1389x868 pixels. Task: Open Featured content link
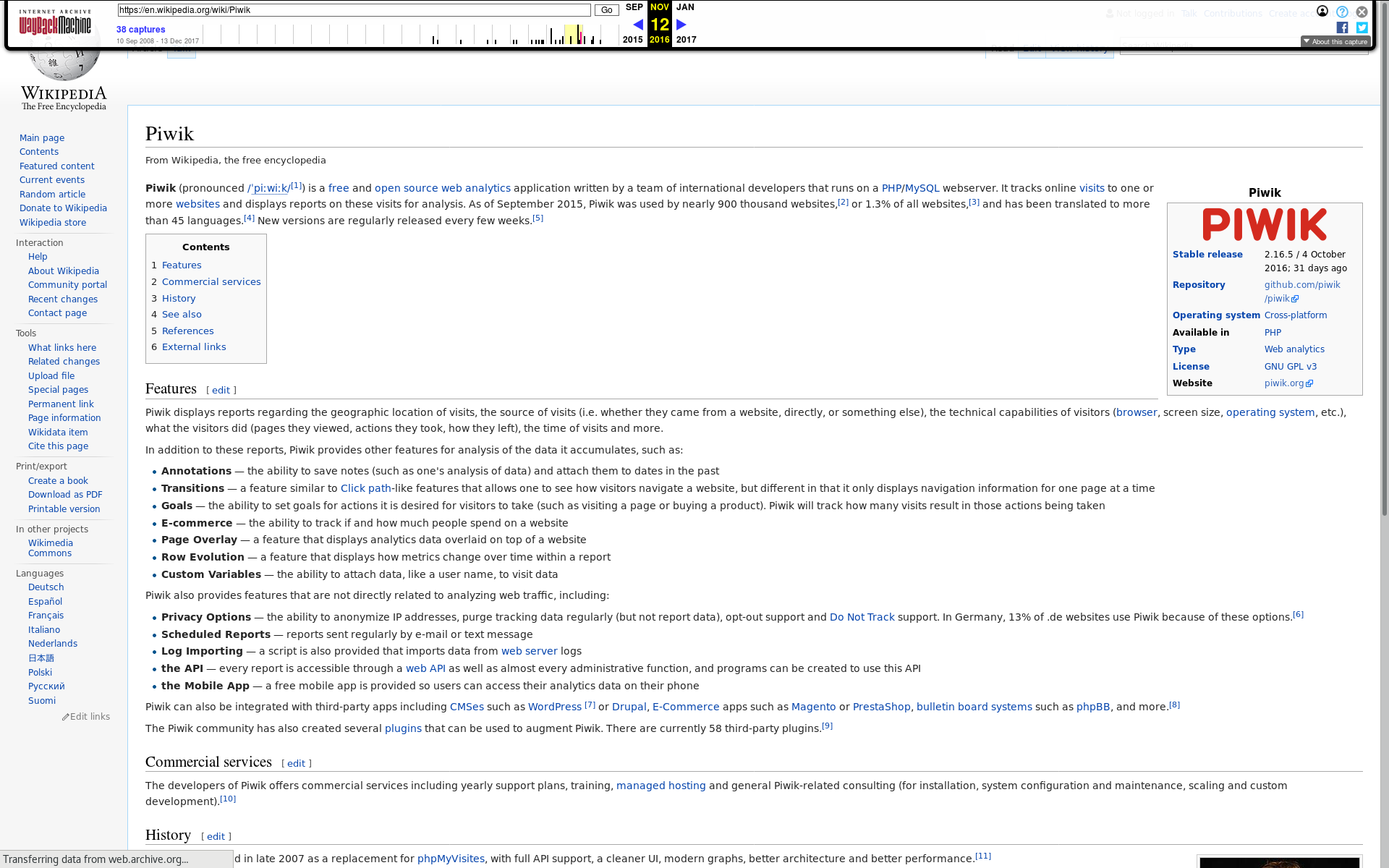[57, 166]
